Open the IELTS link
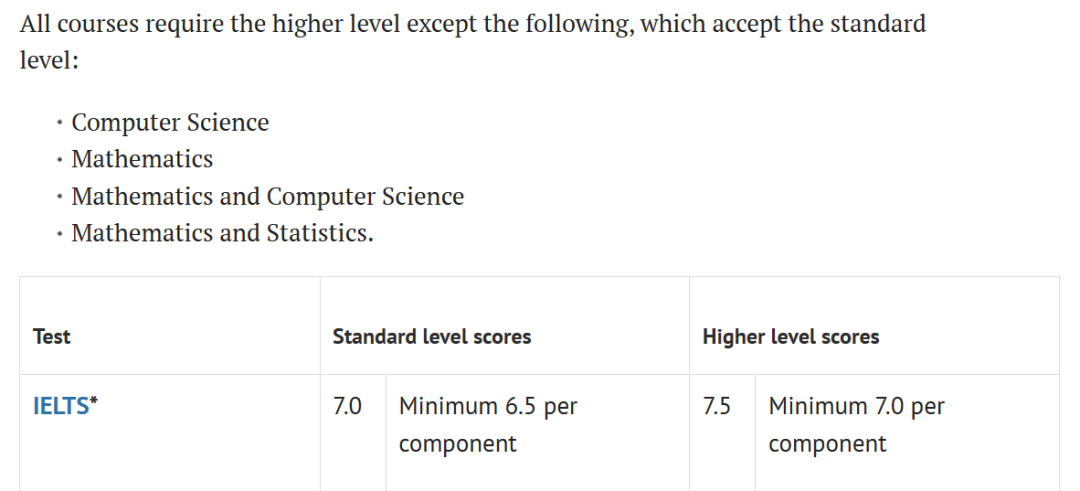Viewport: 1080px width, 491px height. pyautogui.click(x=61, y=406)
